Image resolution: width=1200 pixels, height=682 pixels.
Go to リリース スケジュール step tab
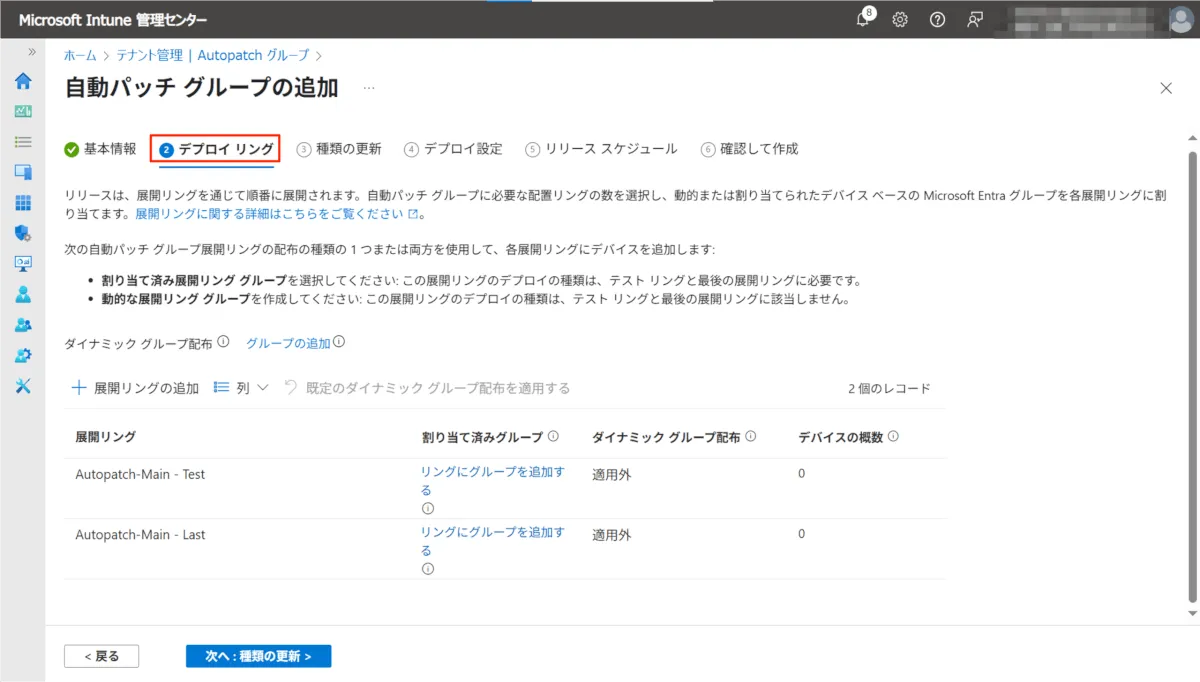(601, 149)
